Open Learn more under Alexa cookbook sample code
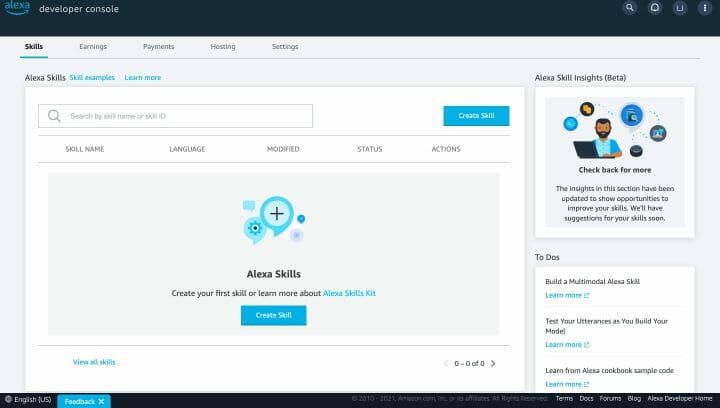This screenshot has height=408, width=720. tap(567, 384)
